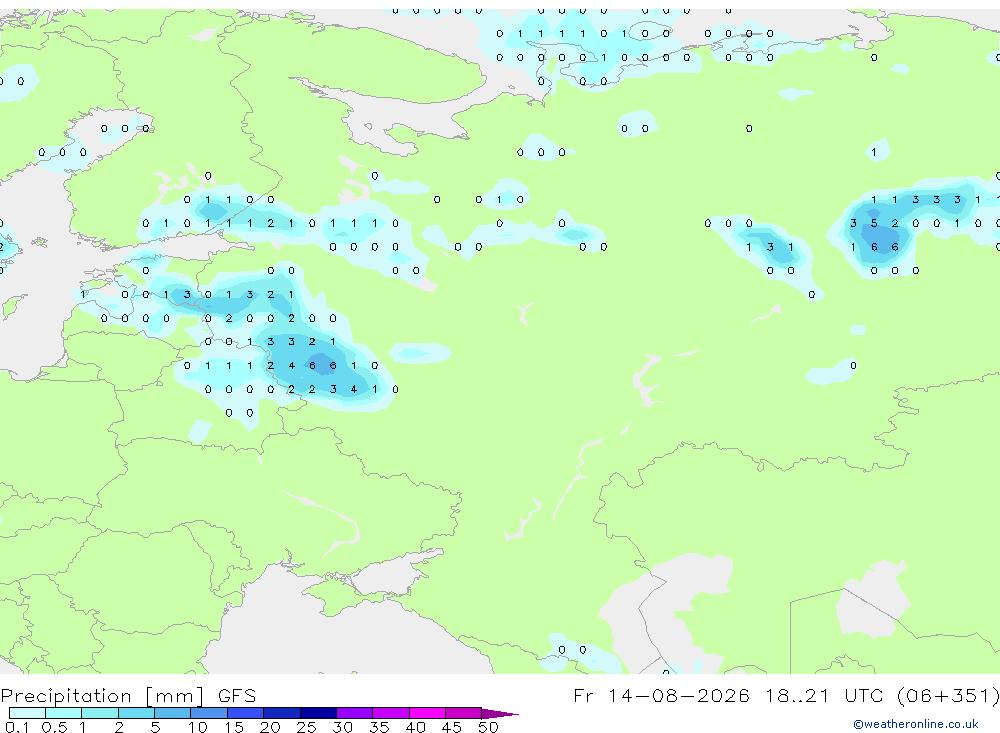The width and height of the screenshot is (1000, 733).
Task: Click the '5' mm value in eastern cluster
Action: tap(874, 223)
